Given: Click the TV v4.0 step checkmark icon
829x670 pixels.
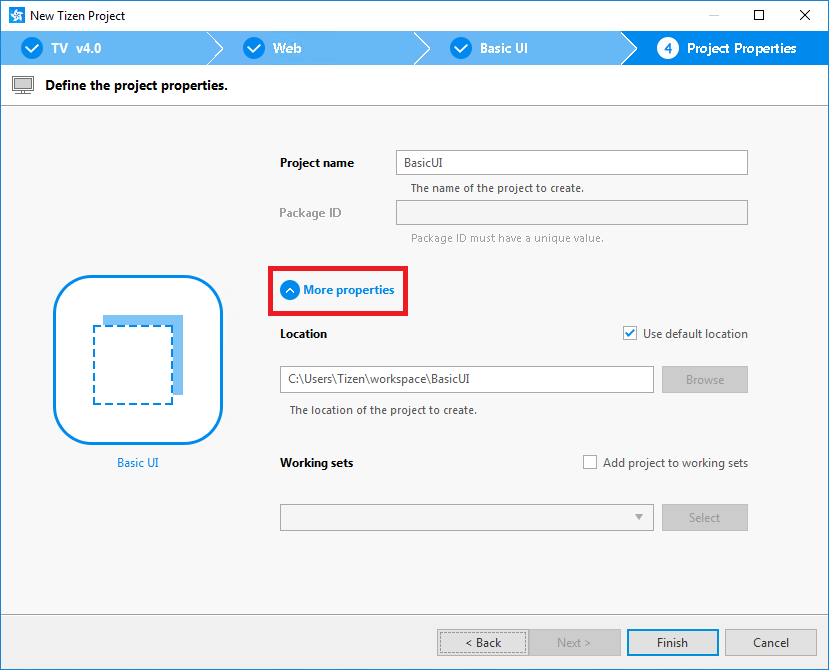Looking at the screenshot, I should click(32, 48).
